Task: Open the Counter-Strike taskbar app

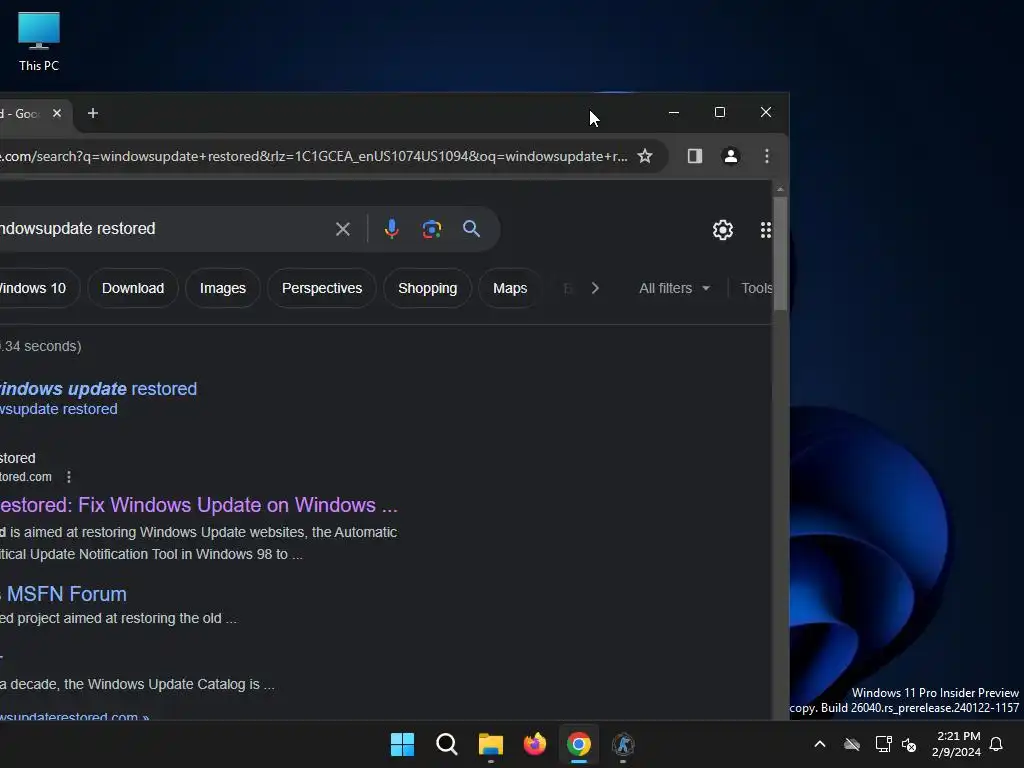Action: click(x=623, y=744)
